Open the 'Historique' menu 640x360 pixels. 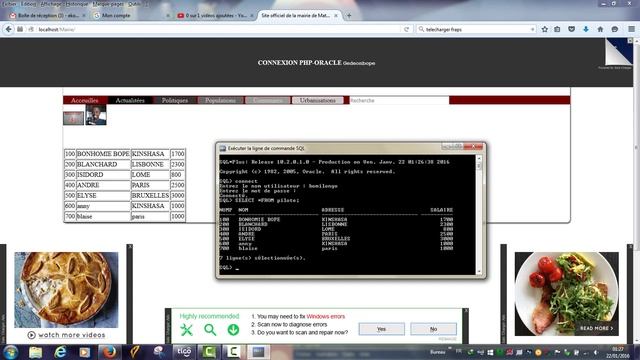click(x=77, y=4)
